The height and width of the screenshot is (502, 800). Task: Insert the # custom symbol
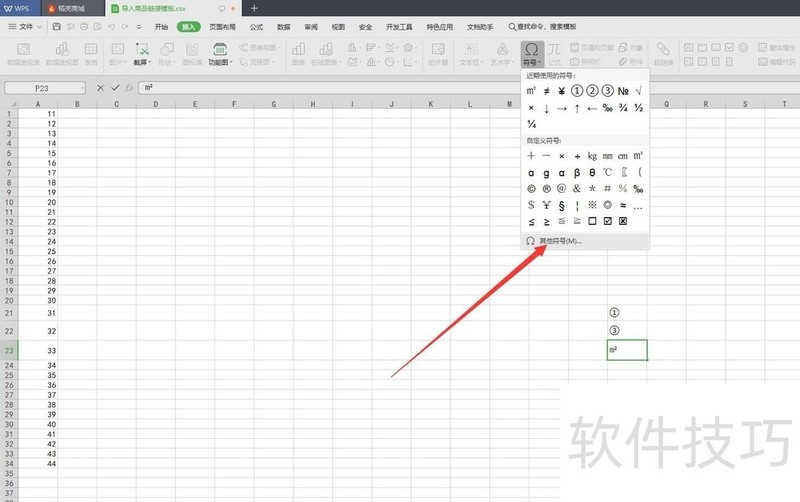tap(608, 189)
